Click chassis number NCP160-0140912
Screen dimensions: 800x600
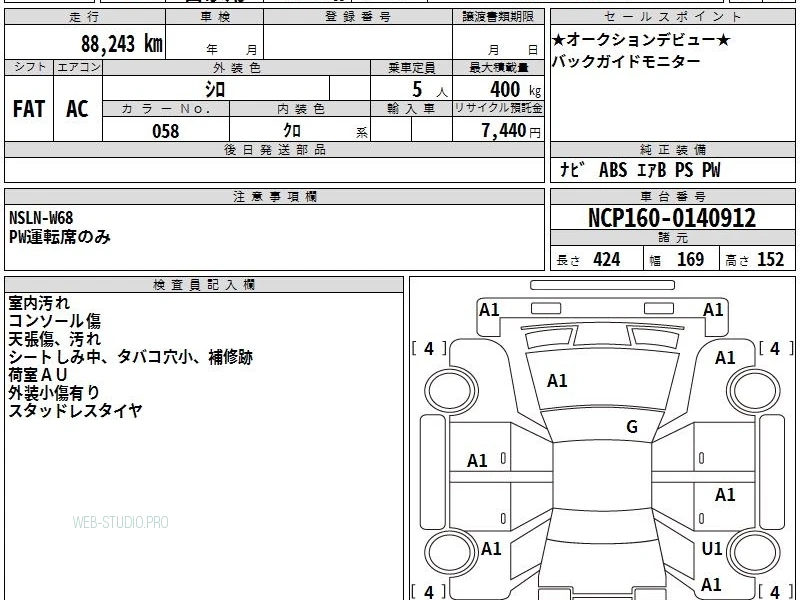click(x=672, y=218)
